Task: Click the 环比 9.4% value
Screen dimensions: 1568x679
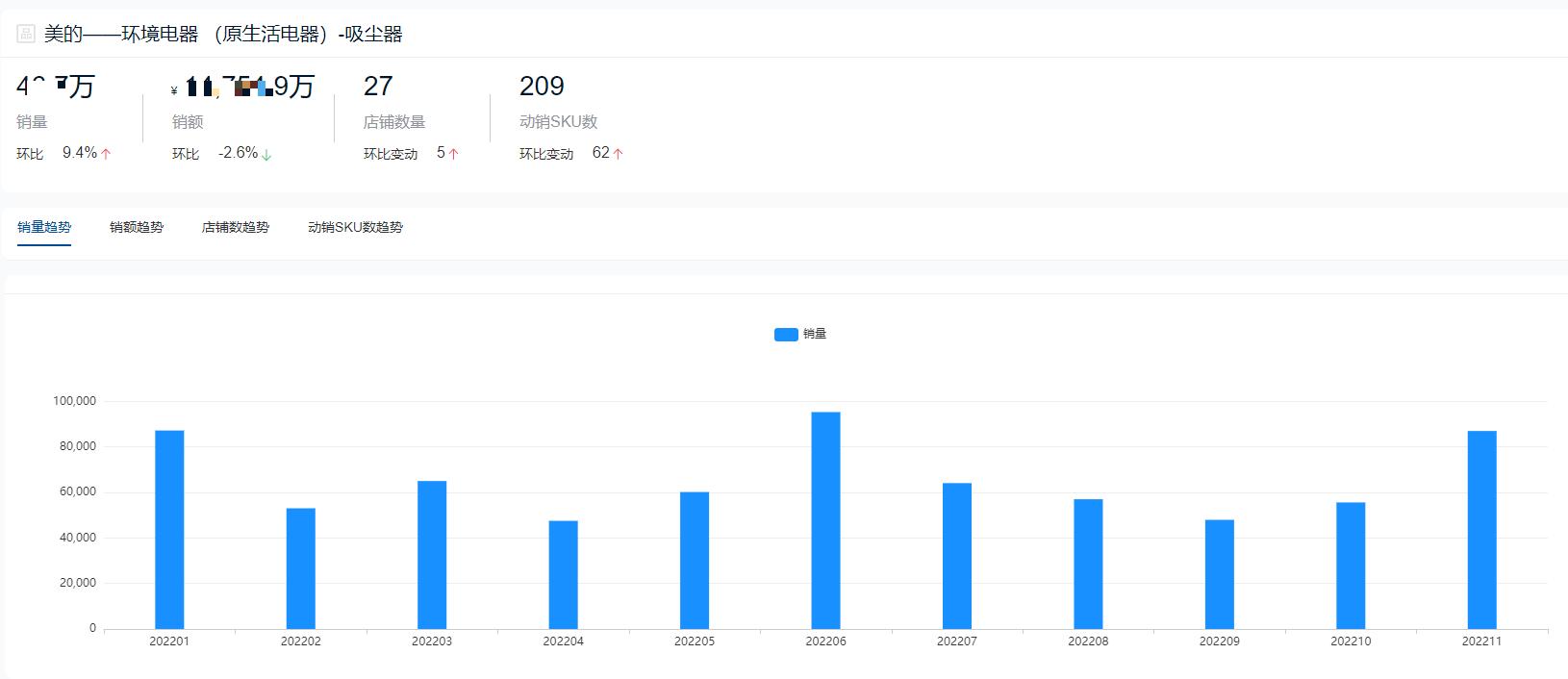Action: 80,153
